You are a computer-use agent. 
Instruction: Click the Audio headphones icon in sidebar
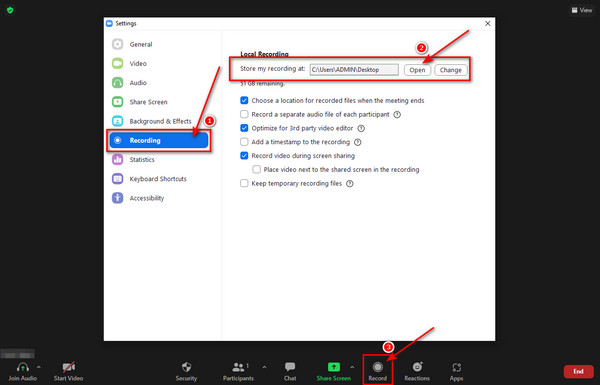click(x=117, y=83)
